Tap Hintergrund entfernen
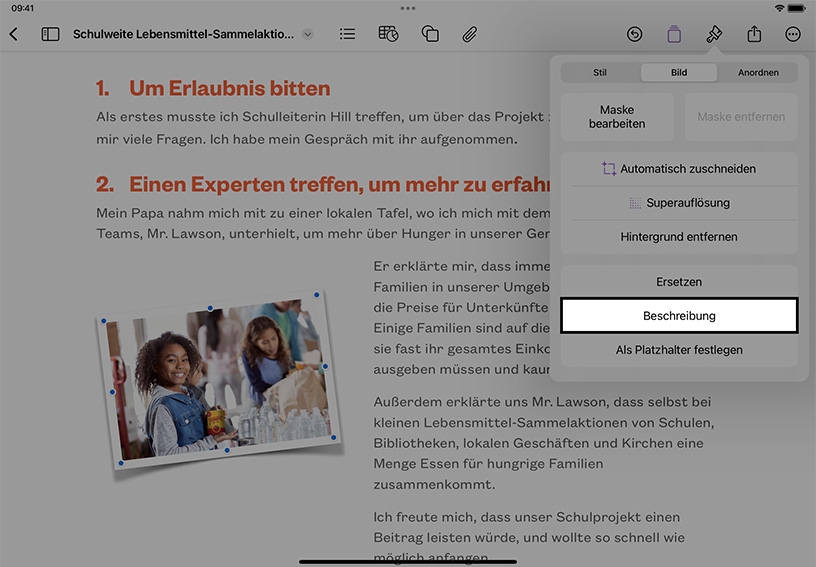This screenshot has width=816, height=567. [x=679, y=237]
